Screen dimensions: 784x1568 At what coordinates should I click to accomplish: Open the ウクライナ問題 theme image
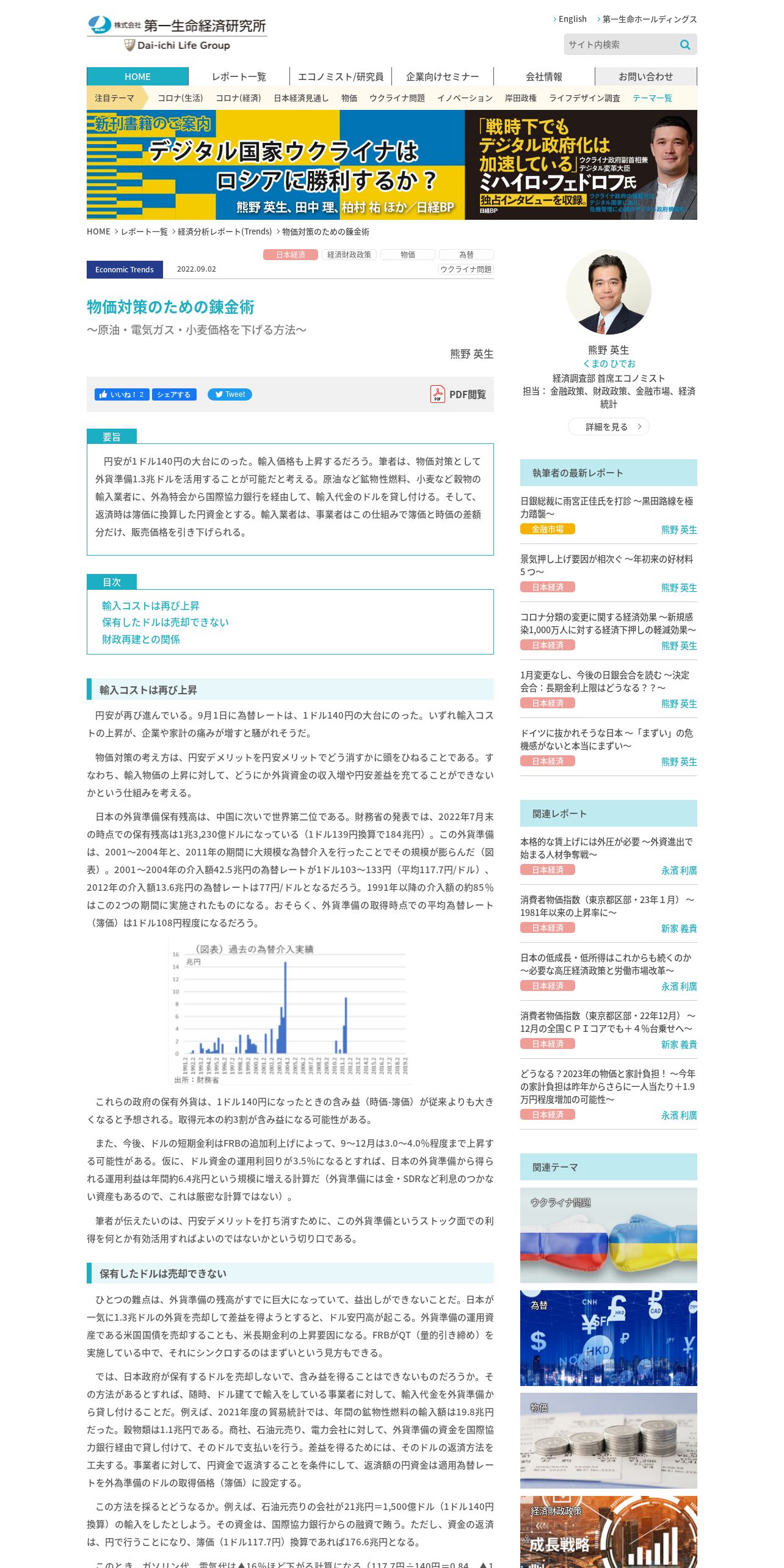pos(609,1235)
